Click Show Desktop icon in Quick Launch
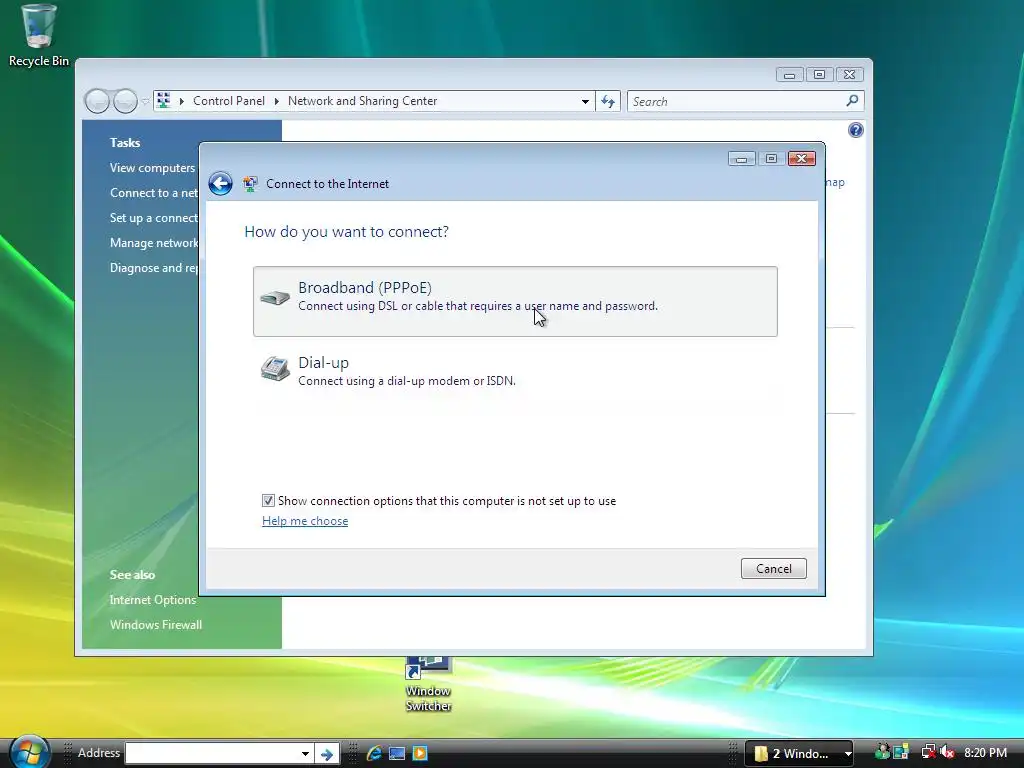Viewport: 1024px width, 768px height. (x=397, y=753)
